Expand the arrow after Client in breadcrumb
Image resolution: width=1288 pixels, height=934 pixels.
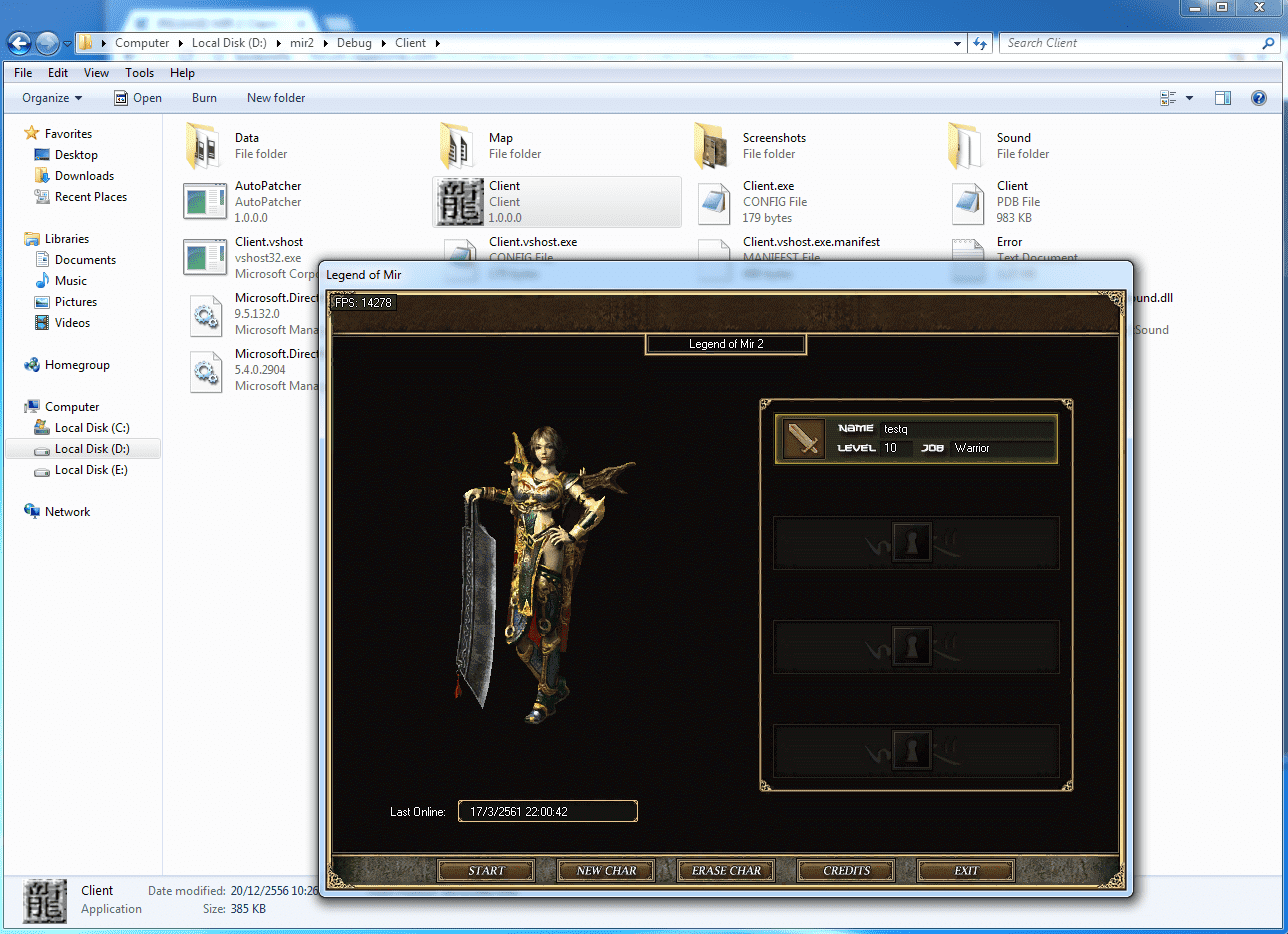click(x=438, y=43)
